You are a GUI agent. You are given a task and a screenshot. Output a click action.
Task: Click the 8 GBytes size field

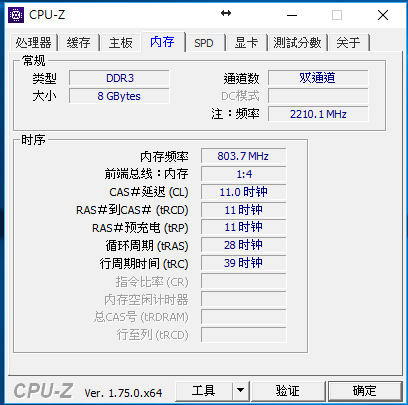coord(119,96)
